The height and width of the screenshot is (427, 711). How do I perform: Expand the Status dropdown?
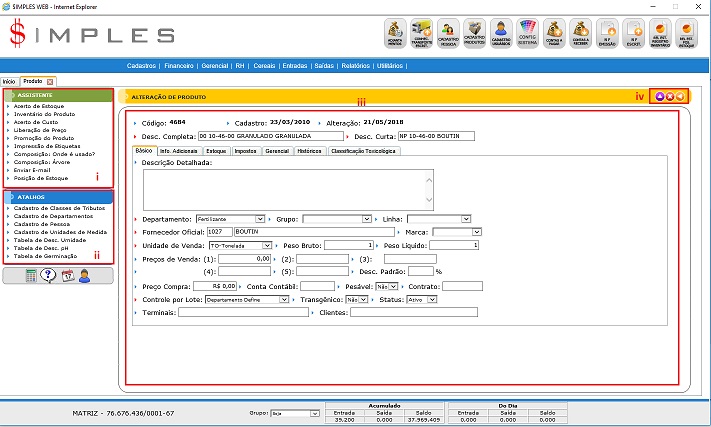[432, 299]
